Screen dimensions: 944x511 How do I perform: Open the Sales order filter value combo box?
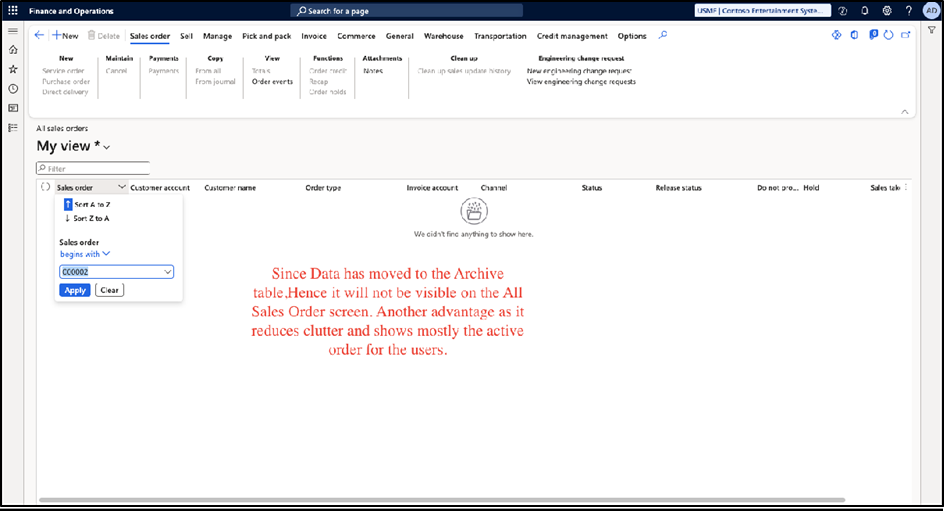tap(116, 272)
